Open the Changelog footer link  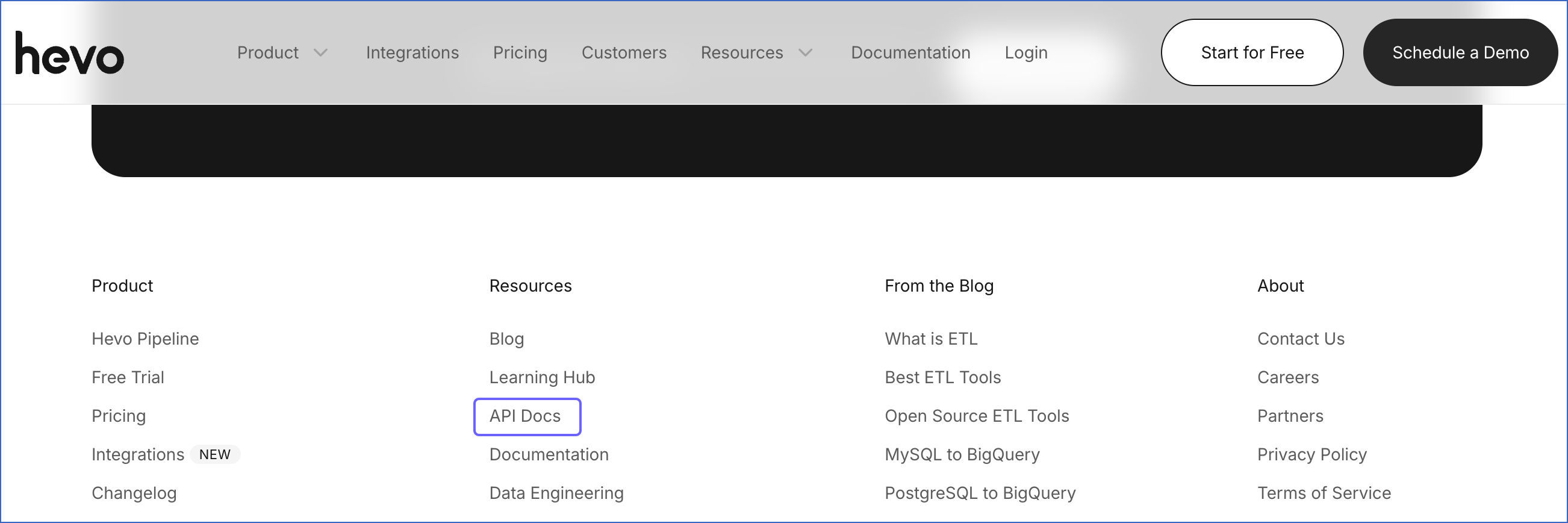pyautogui.click(x=134, y=492)
